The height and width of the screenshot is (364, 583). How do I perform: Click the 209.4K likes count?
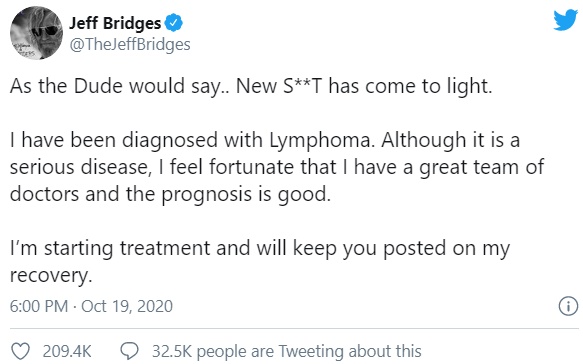[67, 351]
